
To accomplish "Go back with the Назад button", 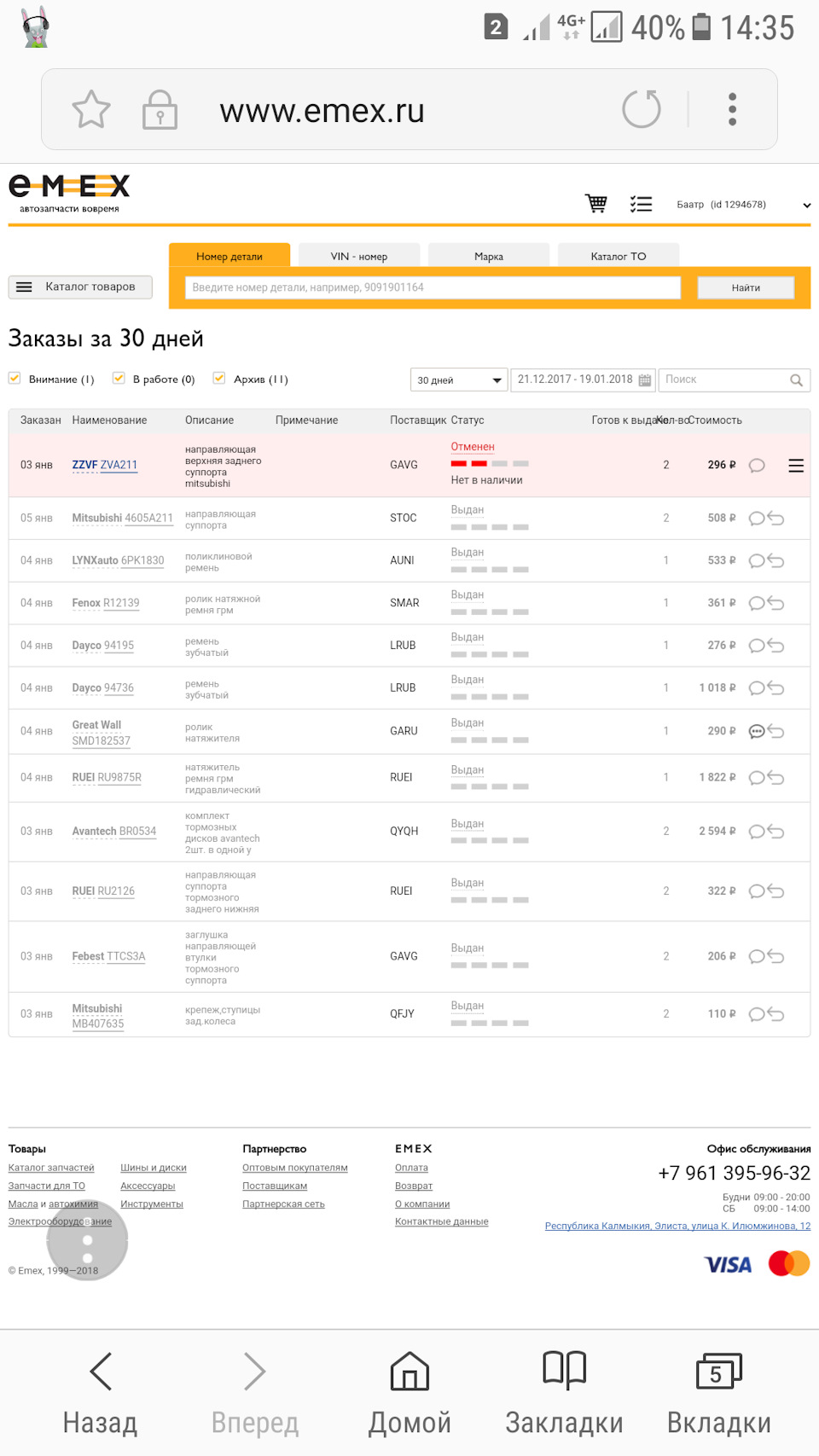I will 100,1393.
